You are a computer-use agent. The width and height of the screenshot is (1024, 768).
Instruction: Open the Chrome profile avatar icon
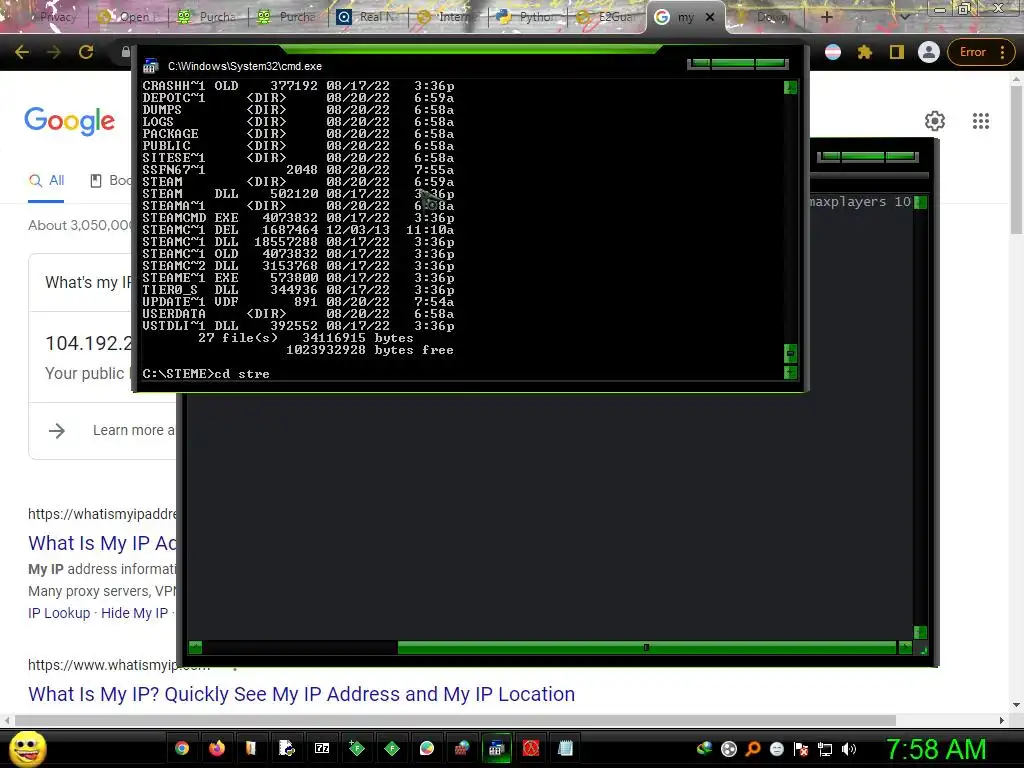click(x=929, y=52)
